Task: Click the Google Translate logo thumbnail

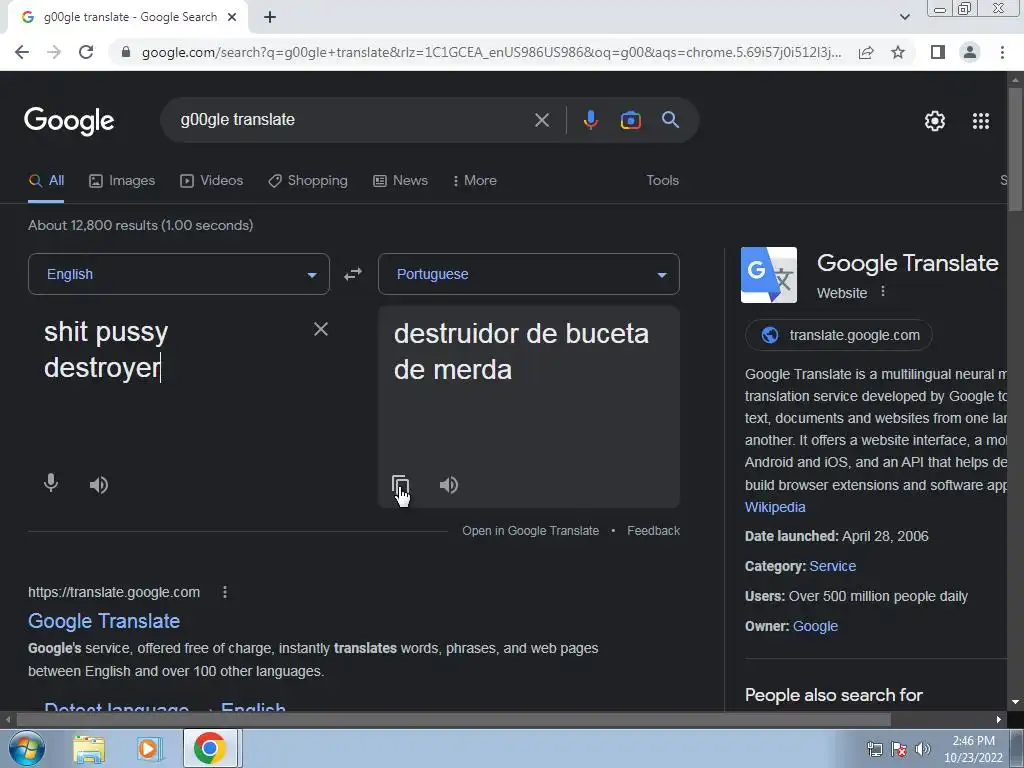Action: 769,275
